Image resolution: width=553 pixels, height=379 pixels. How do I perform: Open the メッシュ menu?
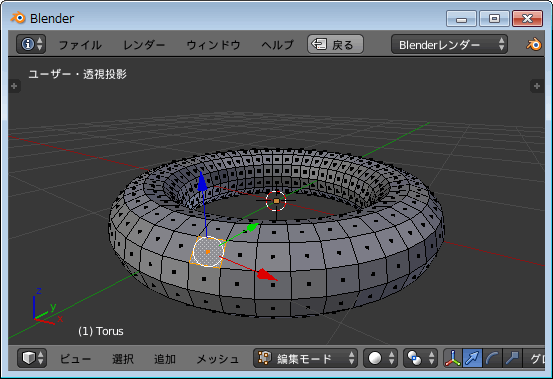tap(218, 359)
